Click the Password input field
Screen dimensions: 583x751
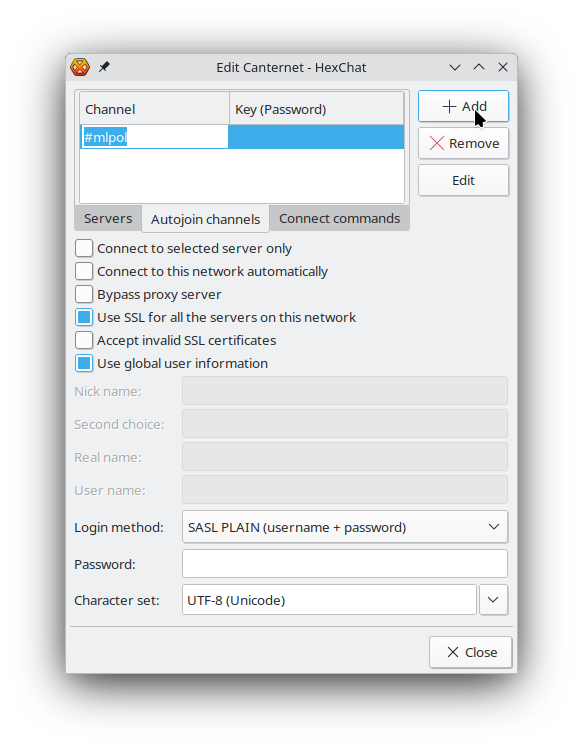[345, 564]
